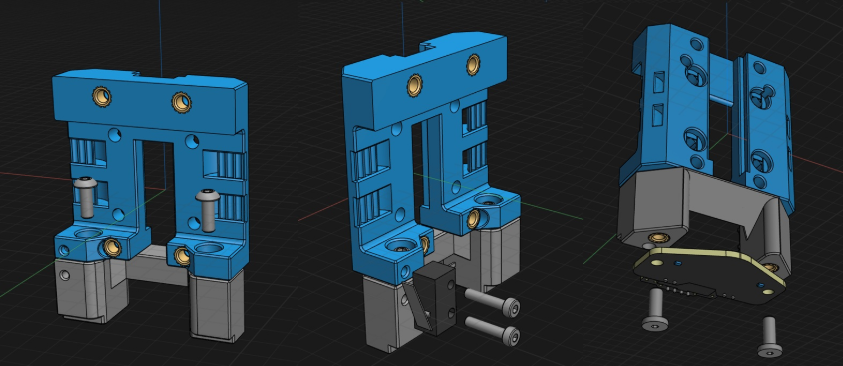Click the lower socket-head screw beside the microswitch
This screenshot has width=843, height=366.
(x=492, y=330)
